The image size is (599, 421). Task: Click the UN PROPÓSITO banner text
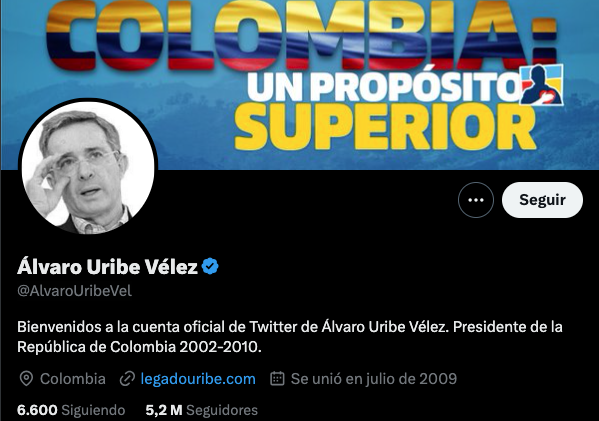coord(383,86)
